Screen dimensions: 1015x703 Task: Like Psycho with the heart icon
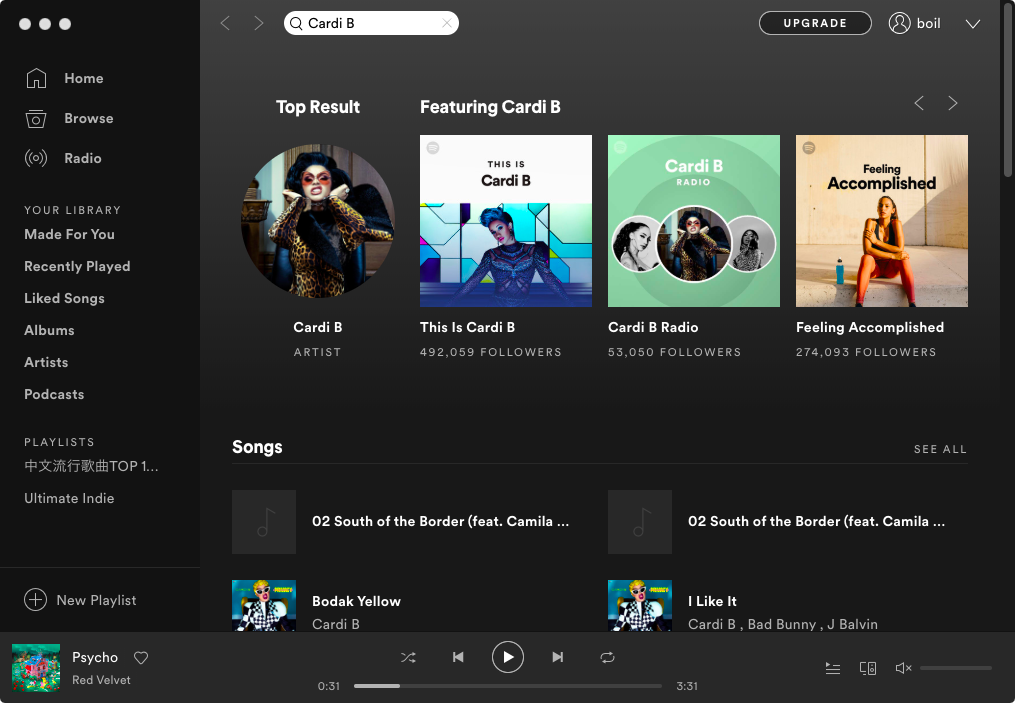click(x=141, y=658)
